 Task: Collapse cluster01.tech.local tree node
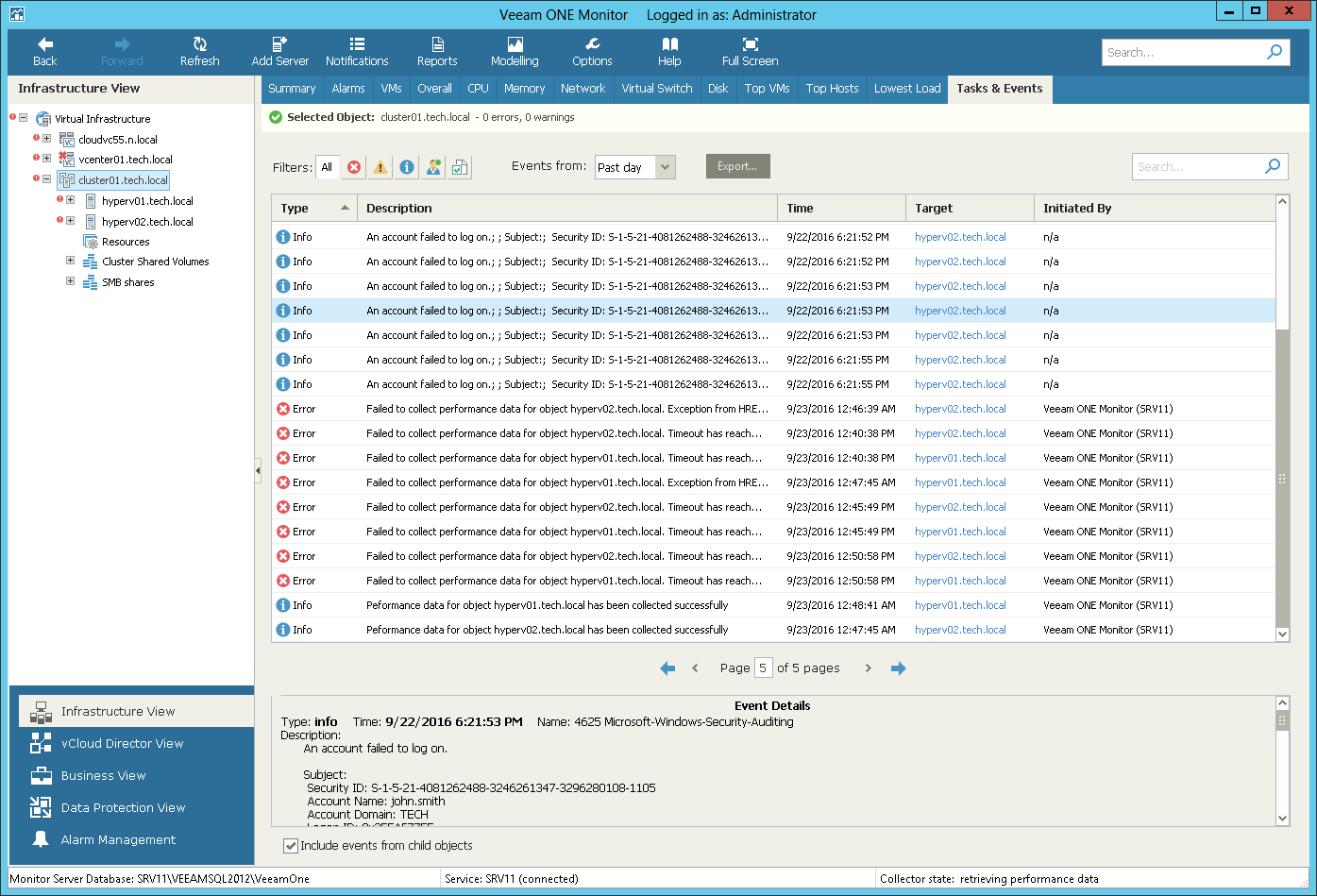tap(47, 179)
